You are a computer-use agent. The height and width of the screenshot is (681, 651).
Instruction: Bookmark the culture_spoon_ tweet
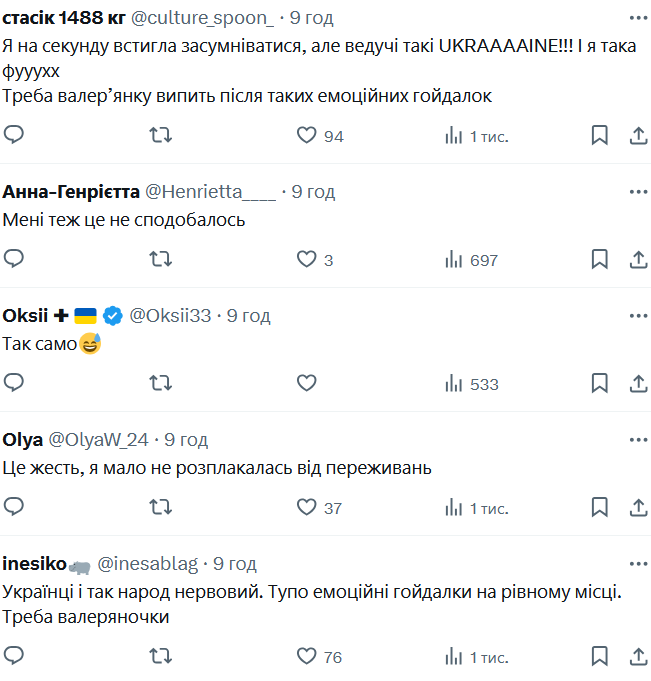599,135
